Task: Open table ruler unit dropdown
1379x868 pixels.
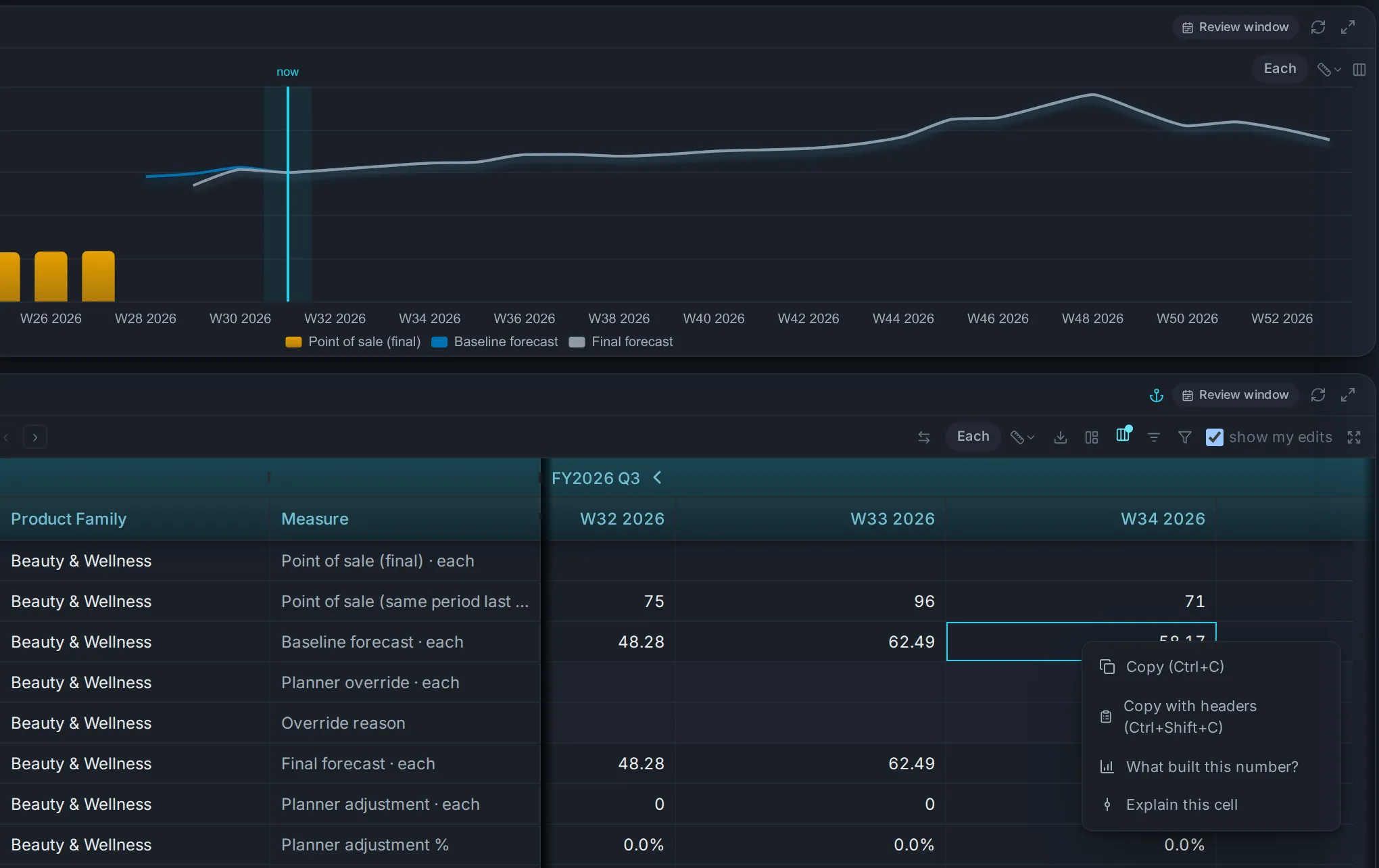Action: point(1022,437)
